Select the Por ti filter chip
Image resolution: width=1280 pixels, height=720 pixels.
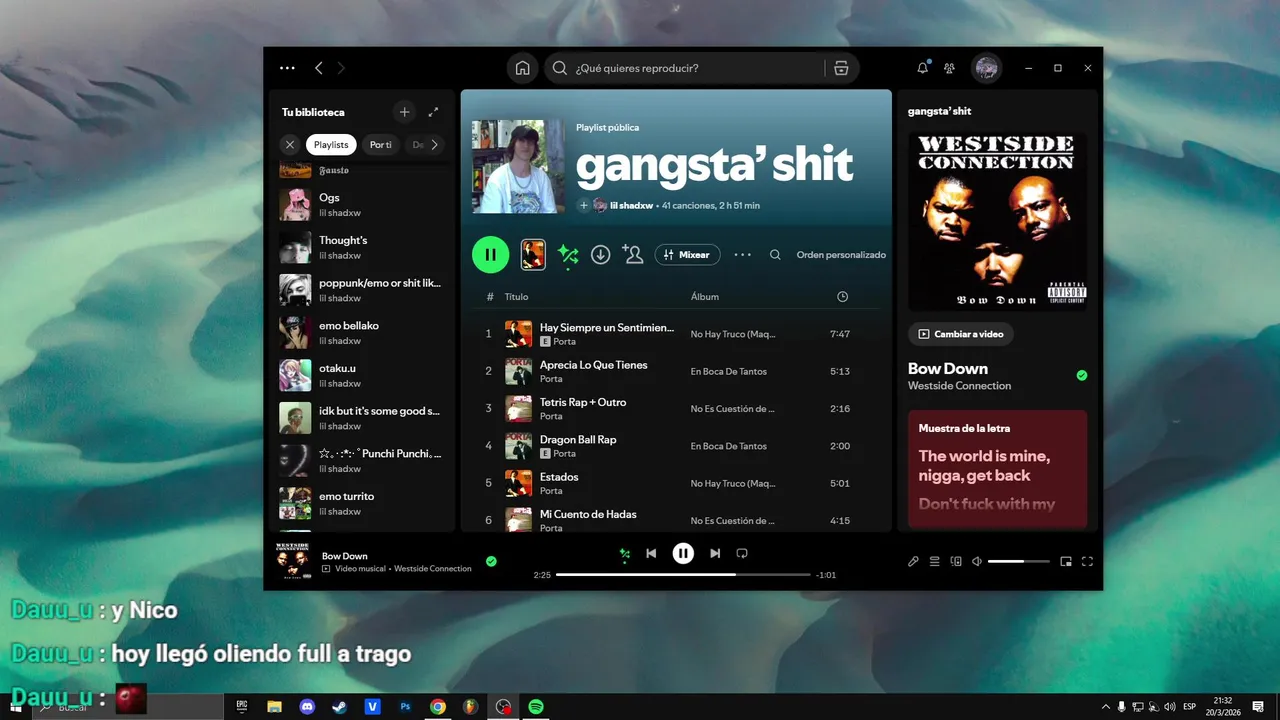click(381, 145)
